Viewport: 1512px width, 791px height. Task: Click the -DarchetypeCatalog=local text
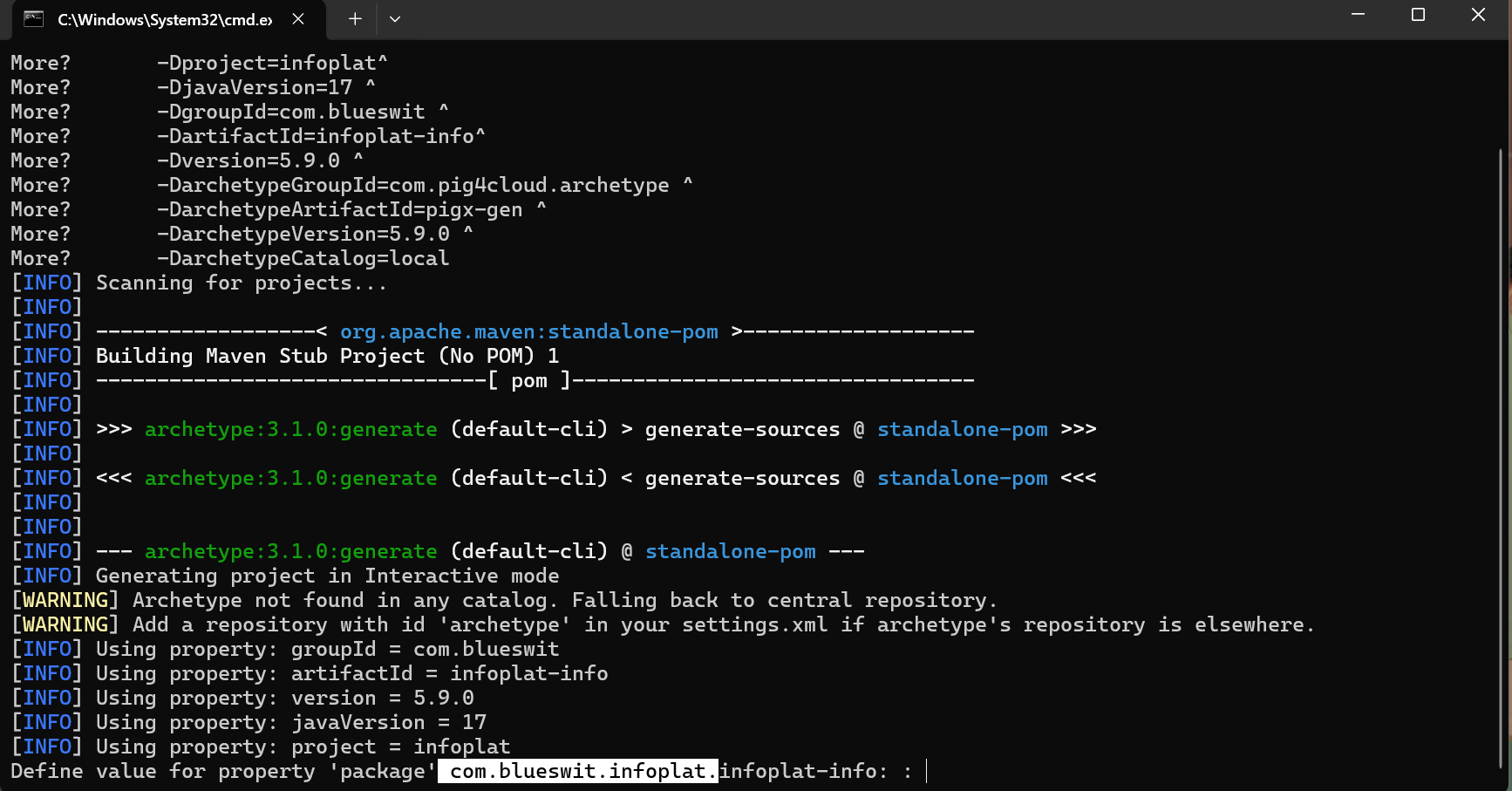pyautogui.click(x=303, y=257)
